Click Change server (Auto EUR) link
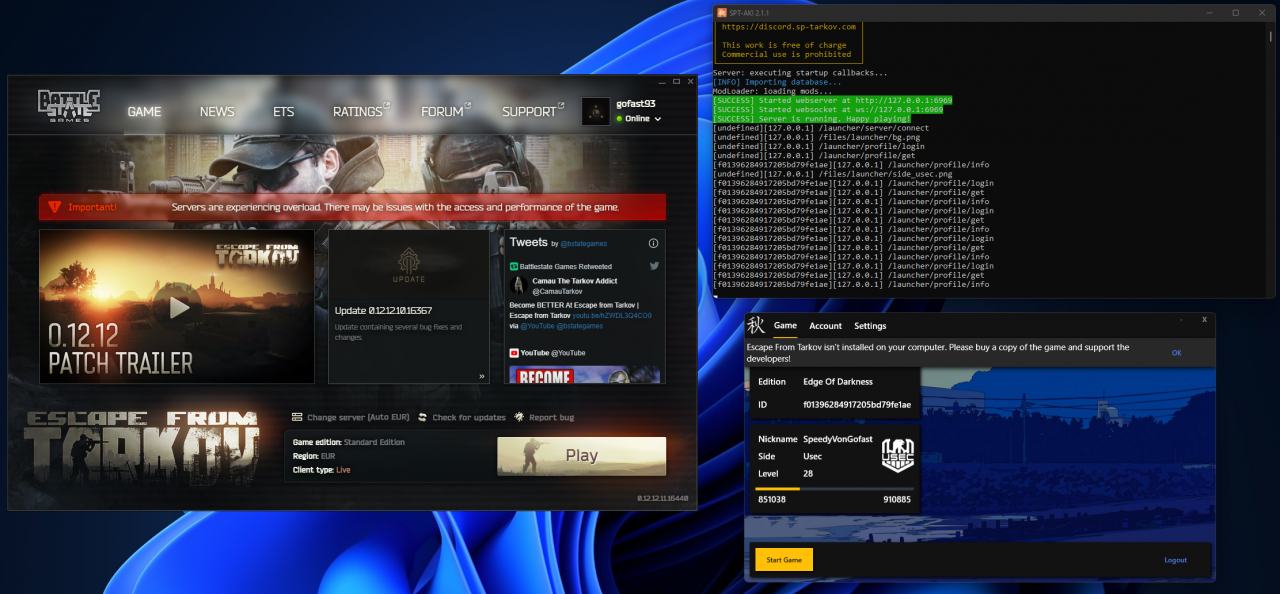 coord(357,417)
